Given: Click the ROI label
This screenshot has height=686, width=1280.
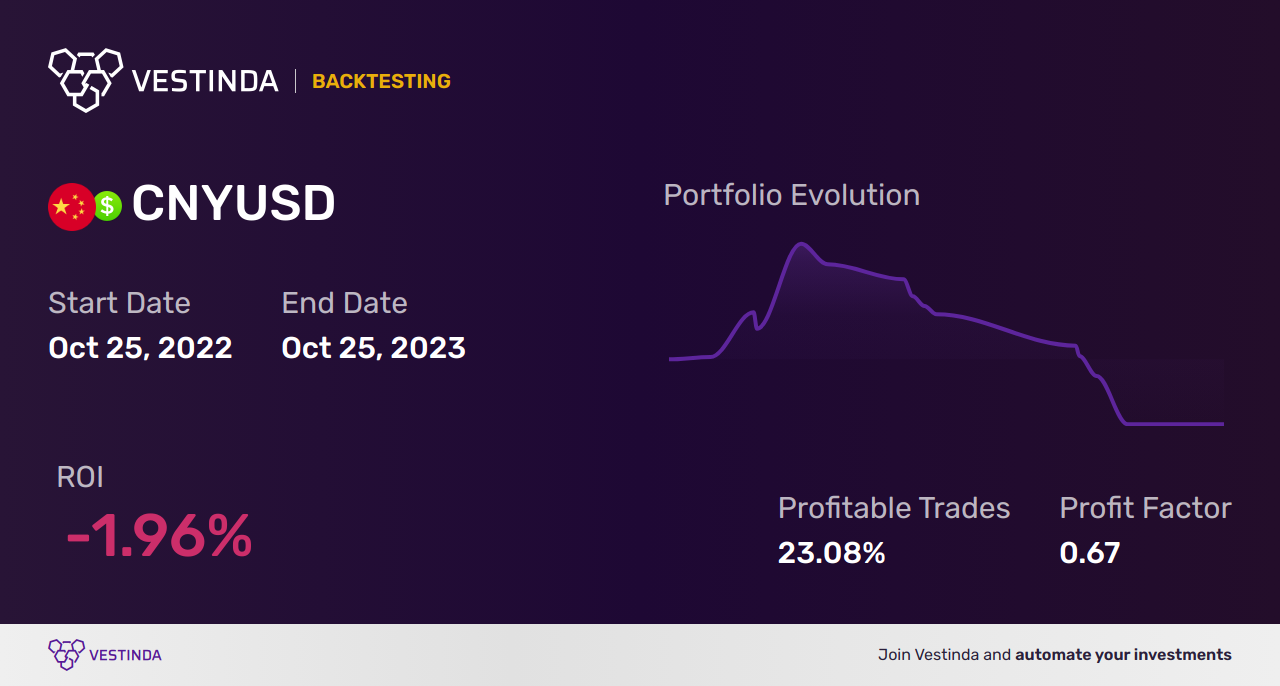Looking at the screenshot, I should pos(80,477).
